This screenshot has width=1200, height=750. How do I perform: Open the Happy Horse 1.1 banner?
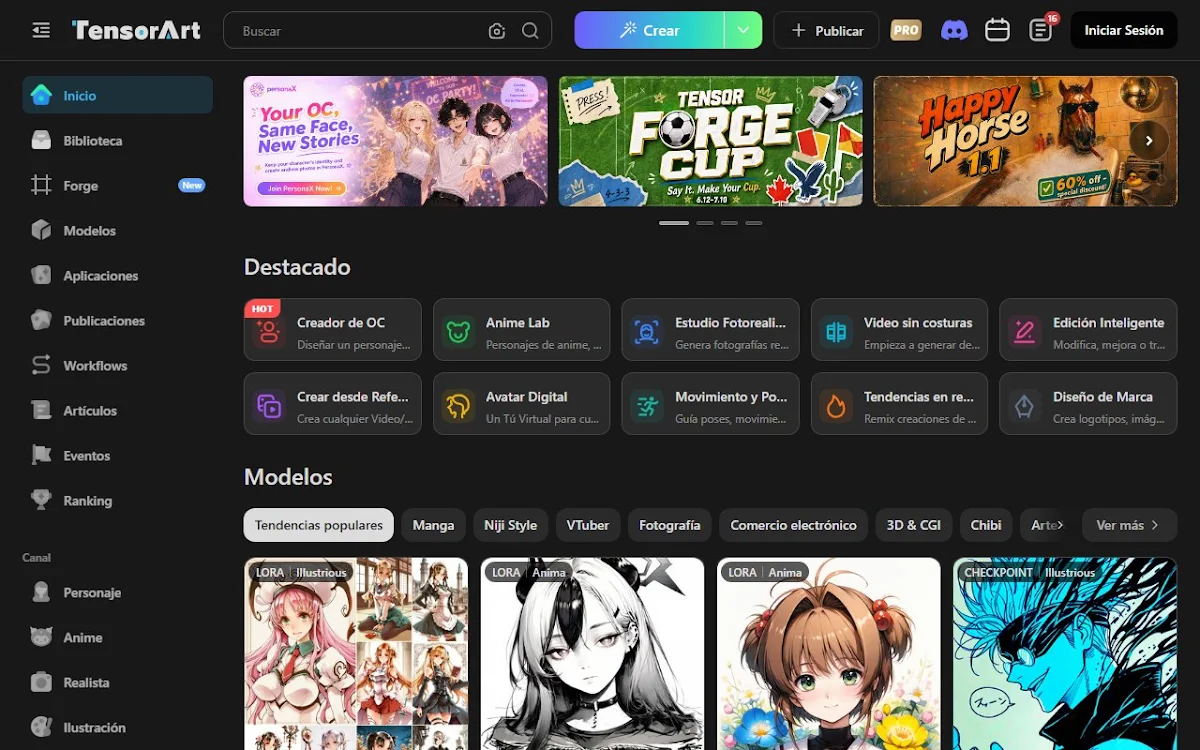tap(1025, 141)
